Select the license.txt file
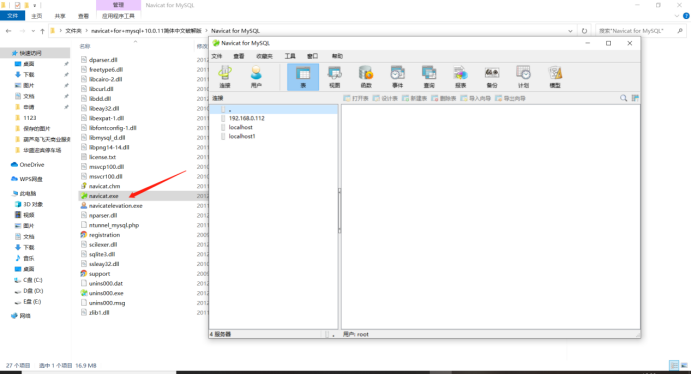 pos(102,157)
